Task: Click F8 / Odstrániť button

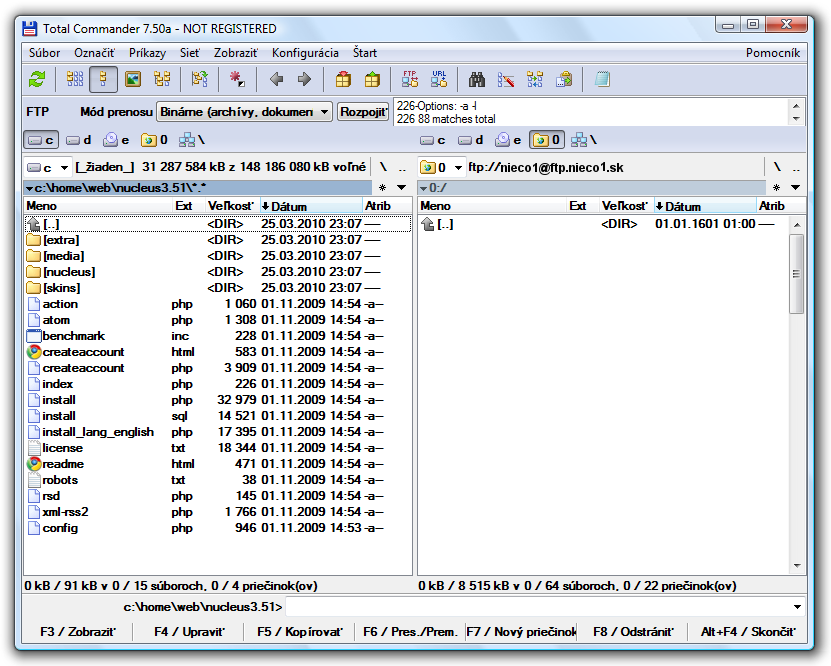Action: [633, 632]
